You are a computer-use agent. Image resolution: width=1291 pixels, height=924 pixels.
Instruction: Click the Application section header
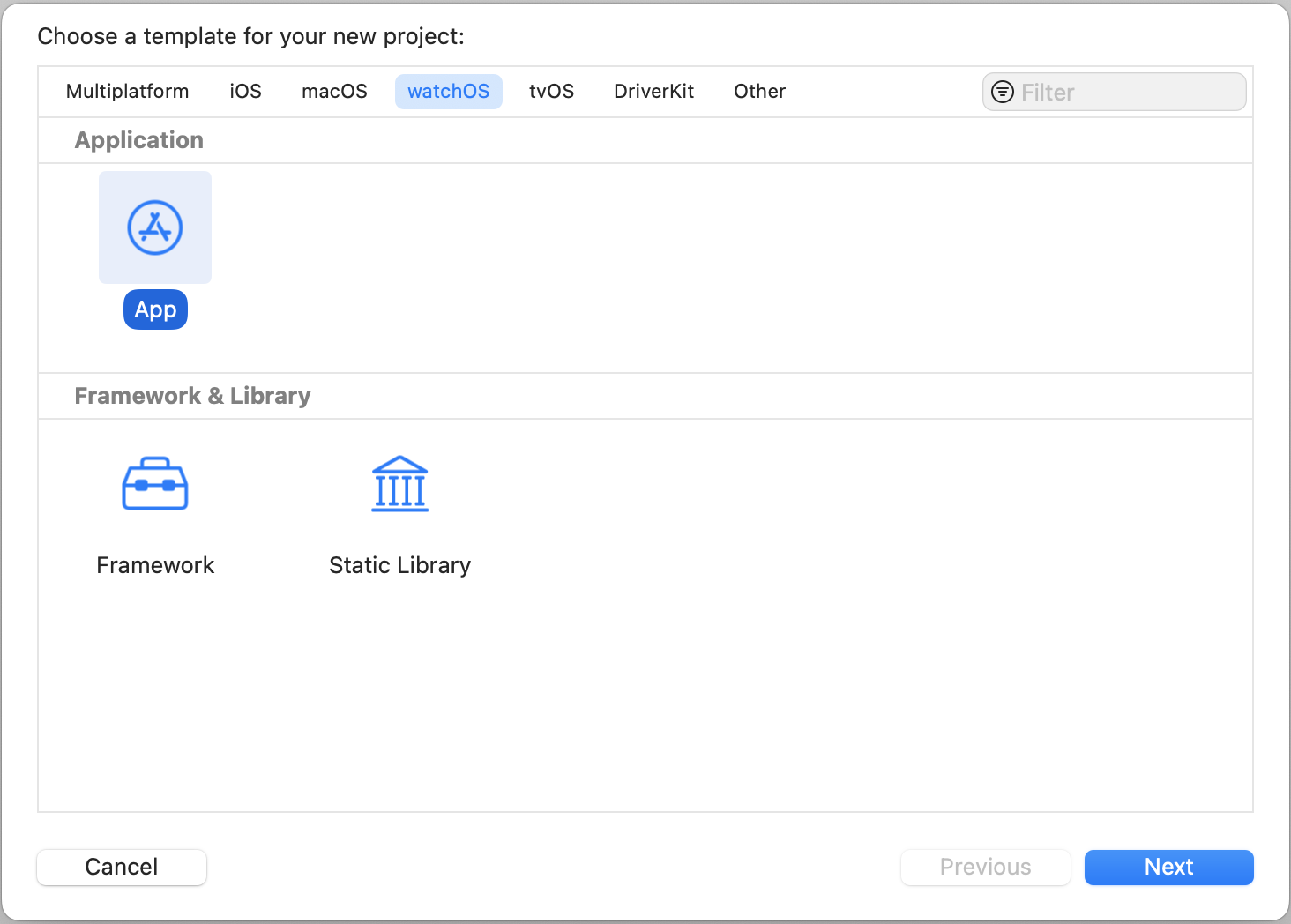click(x=139, y=140)
